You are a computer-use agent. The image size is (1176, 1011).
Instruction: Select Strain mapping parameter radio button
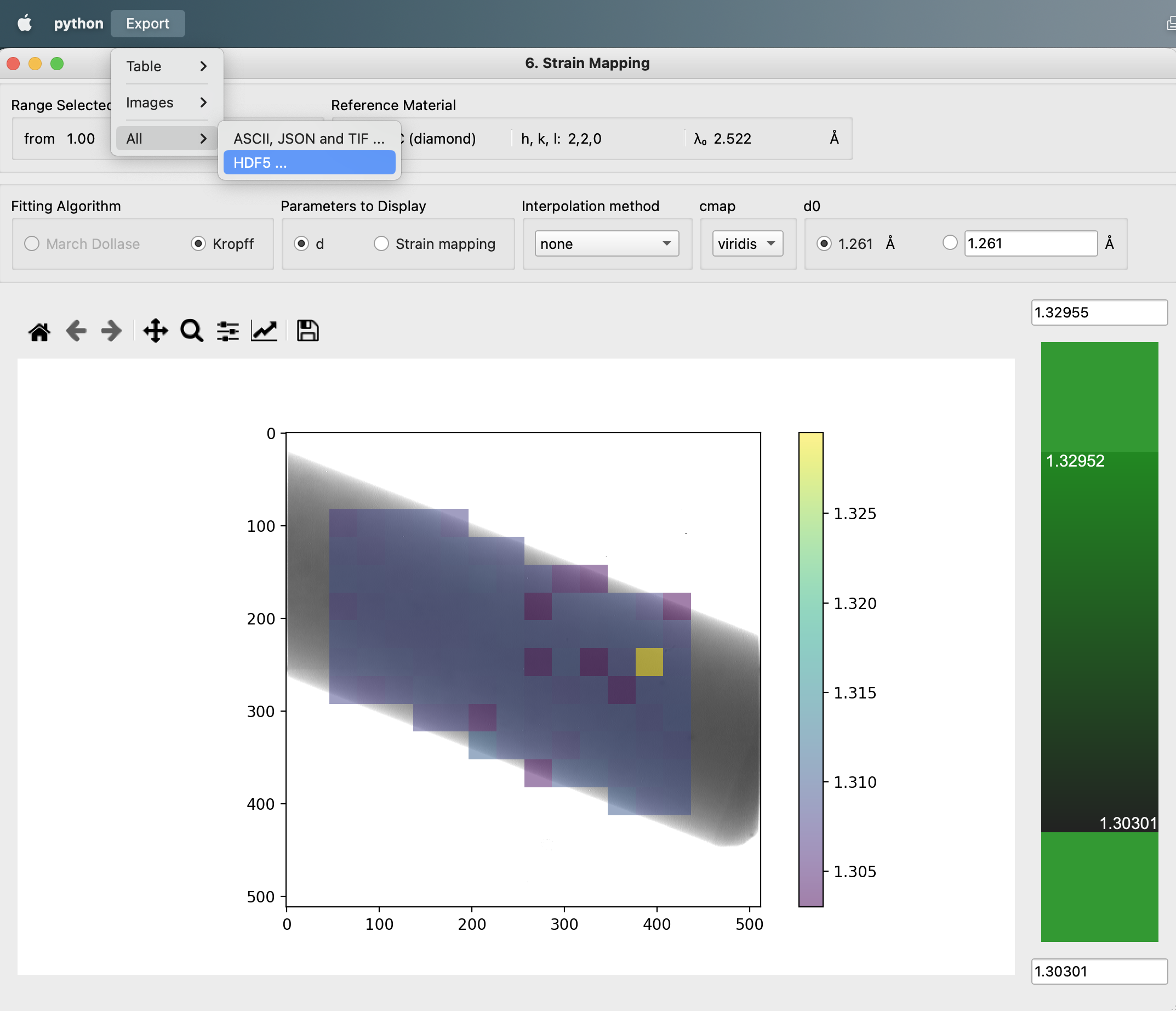pyautogui.click(x=381, y=243)
